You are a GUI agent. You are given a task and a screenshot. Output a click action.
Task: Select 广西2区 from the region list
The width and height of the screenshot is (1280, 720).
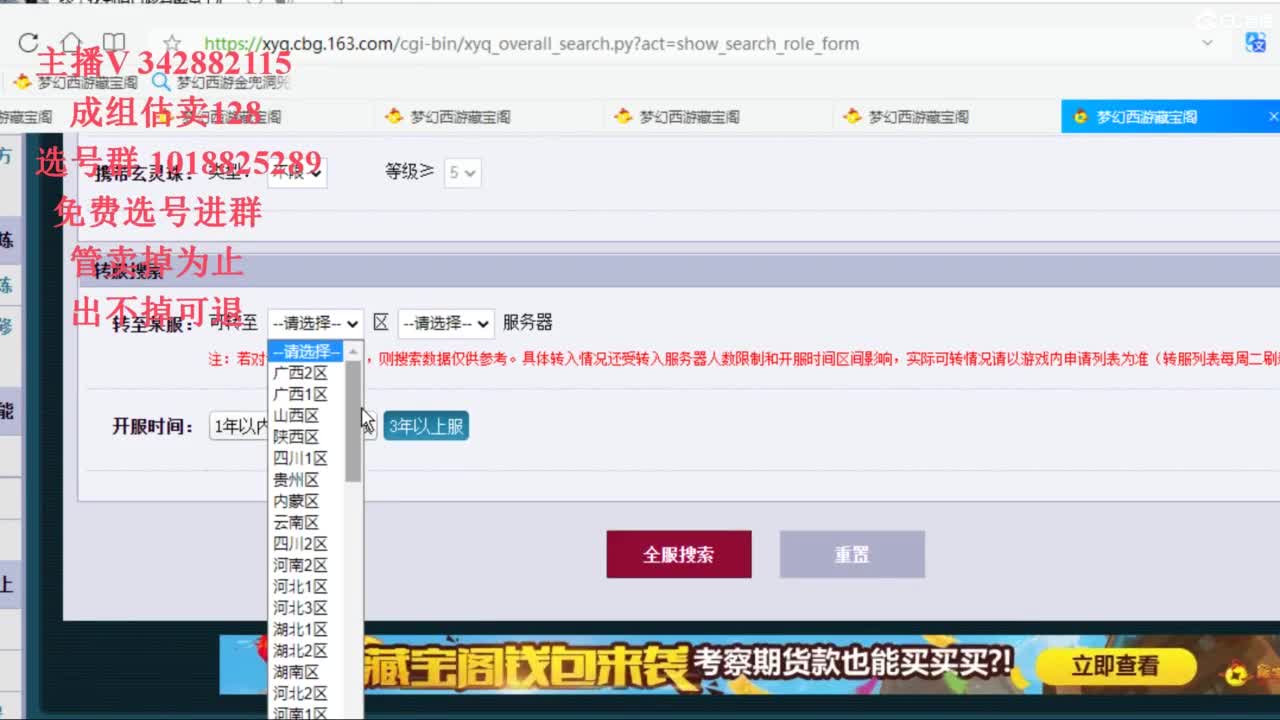300,373
